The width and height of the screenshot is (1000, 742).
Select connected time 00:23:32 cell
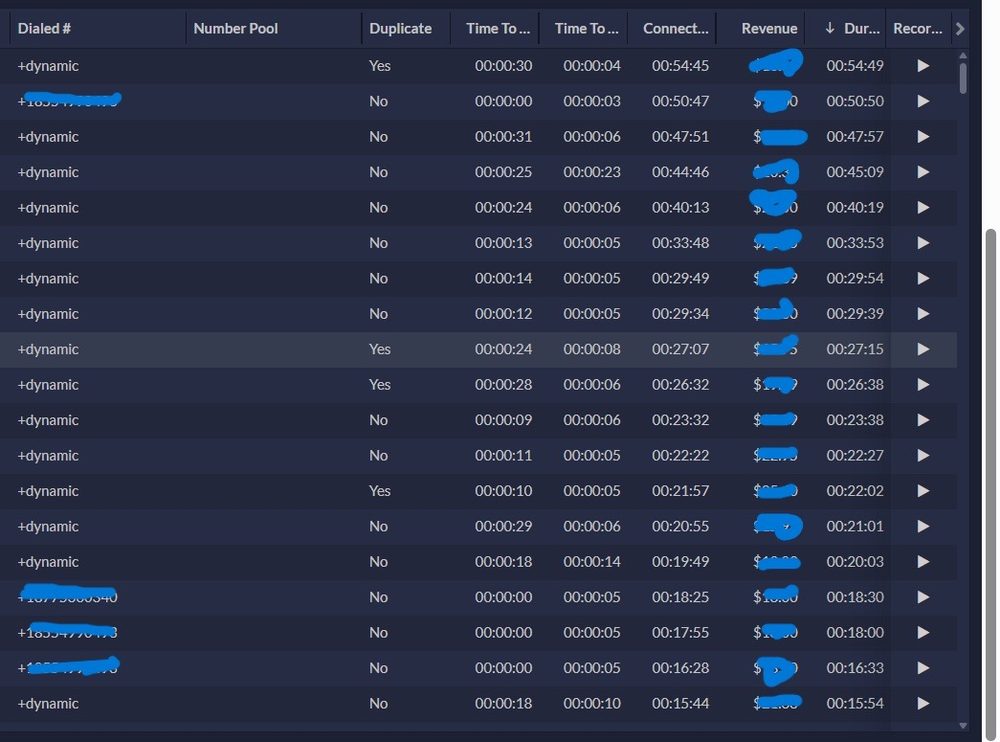pyautogui.click(x=680, y=420)
